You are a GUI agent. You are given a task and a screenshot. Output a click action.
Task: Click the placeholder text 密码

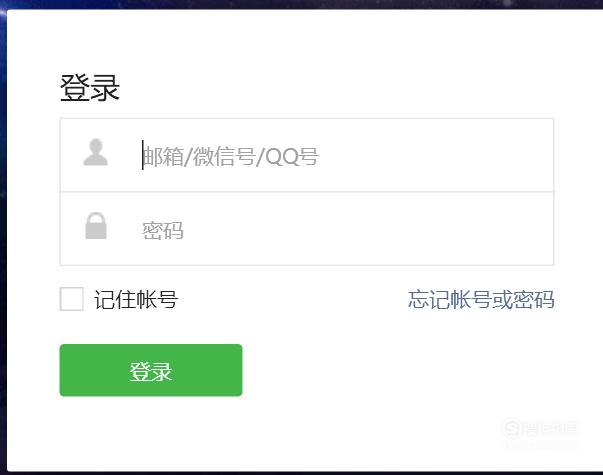163,230
